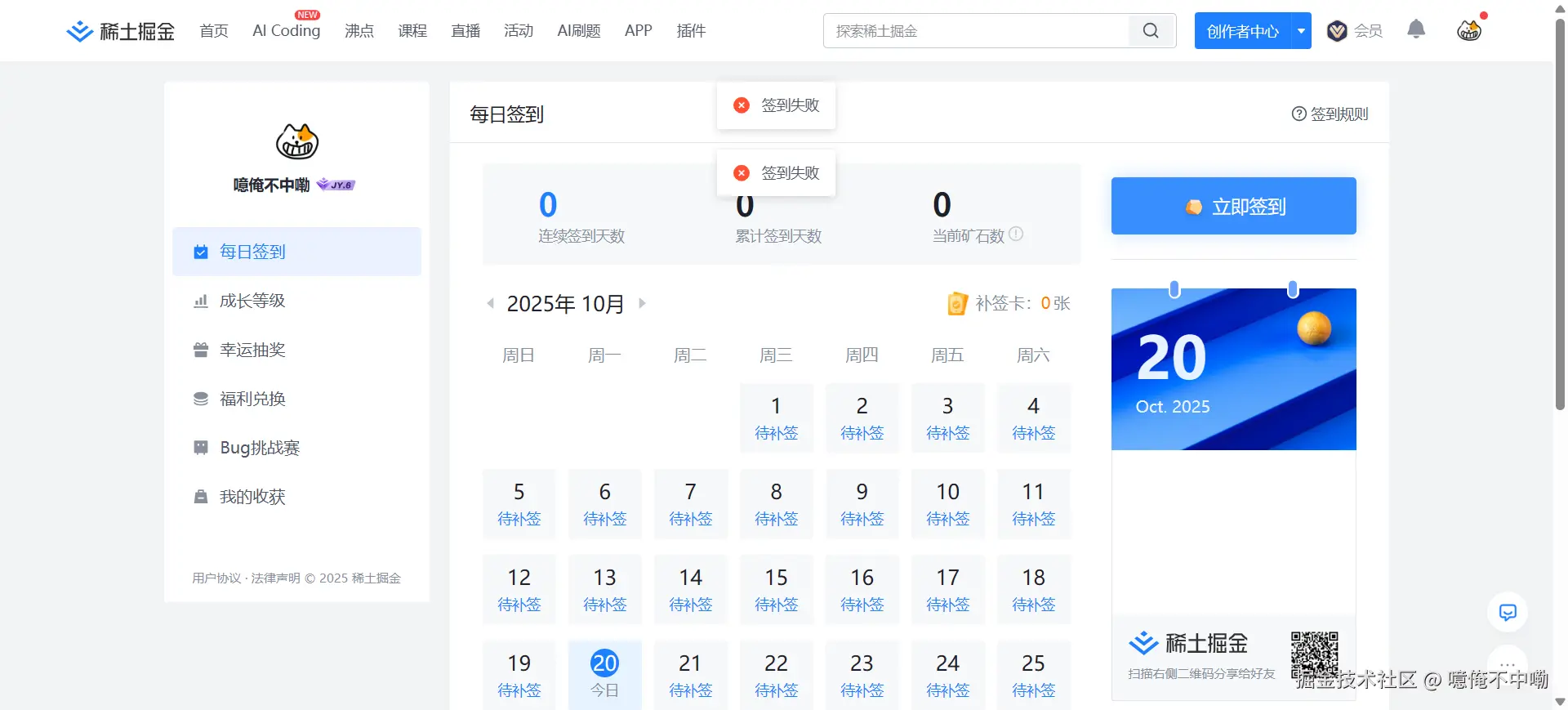Focus the 探索稀土掘金 search field
The image size is (1568, 710).
[x=977, y=31]
